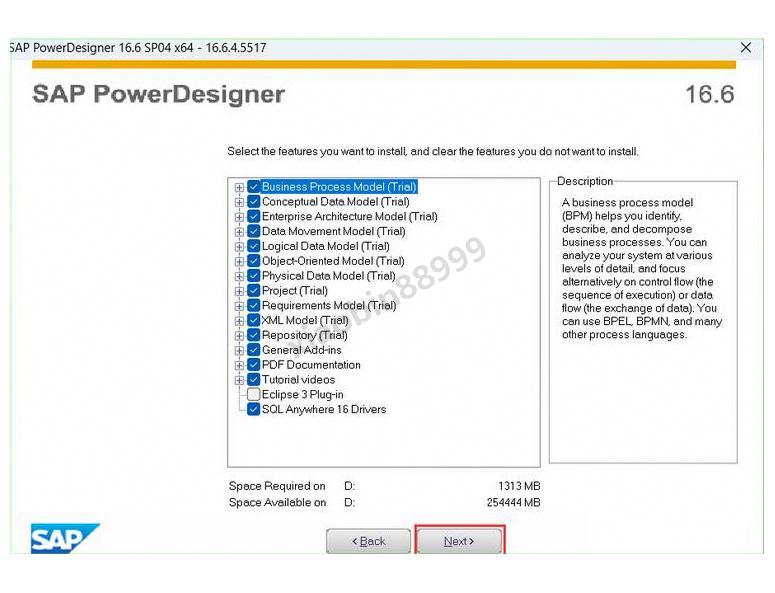Go back with the Back button
The height and width of the screenshot is (593, 775).
click(368, 541)
